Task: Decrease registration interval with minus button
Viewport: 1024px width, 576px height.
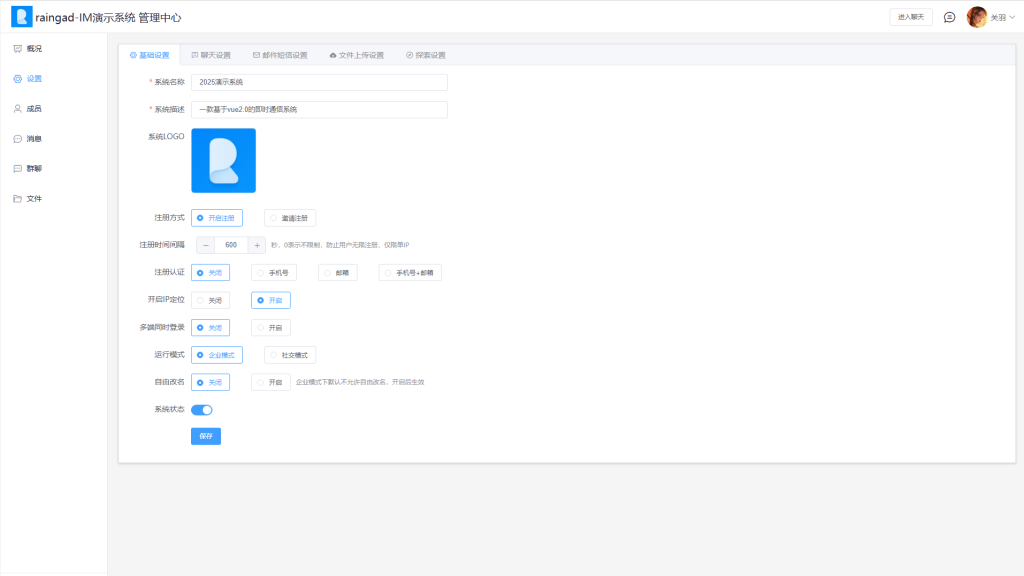Action: (205, 245)
